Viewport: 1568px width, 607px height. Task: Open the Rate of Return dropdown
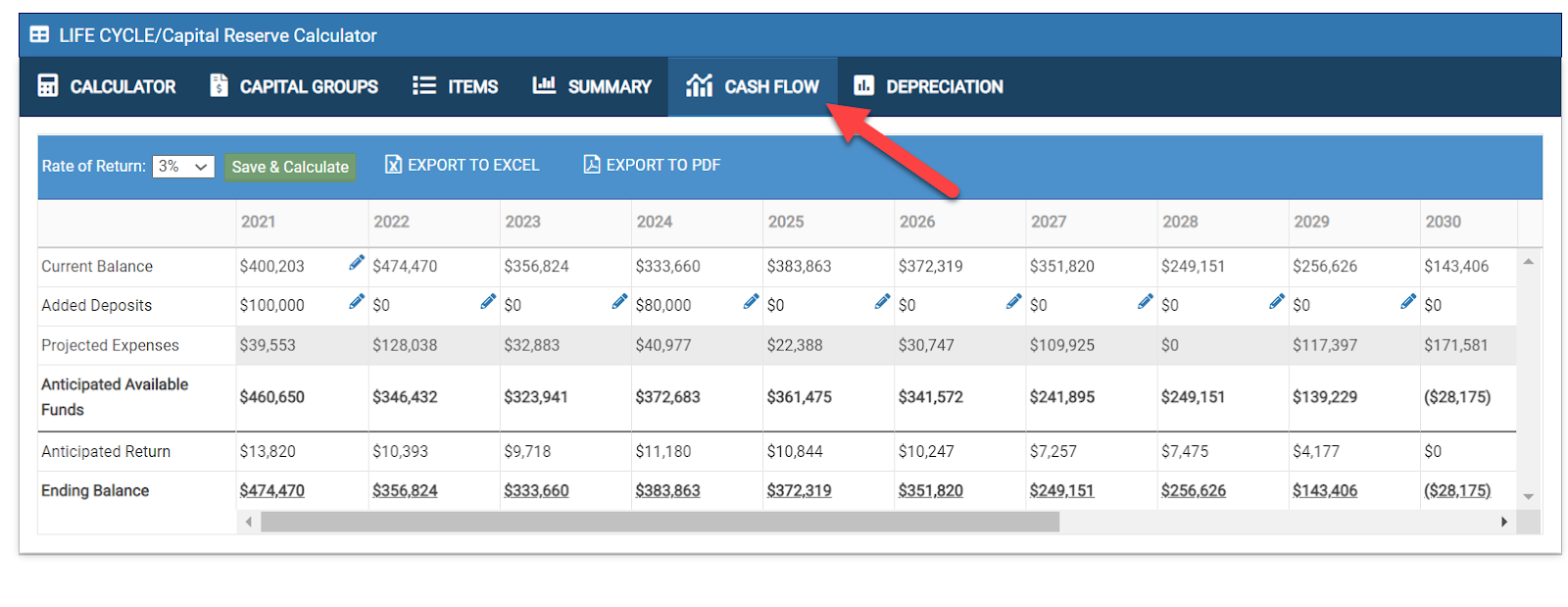point(183,167)
